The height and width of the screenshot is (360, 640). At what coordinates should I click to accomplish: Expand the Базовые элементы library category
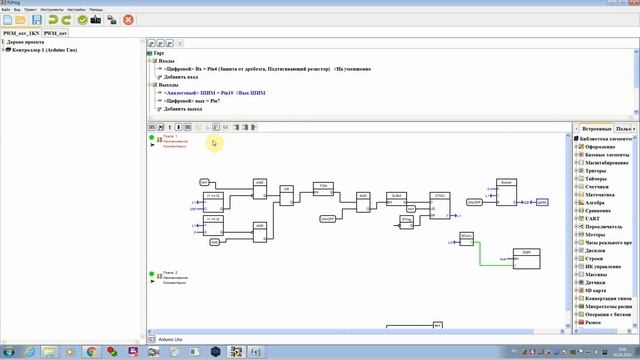576,155
